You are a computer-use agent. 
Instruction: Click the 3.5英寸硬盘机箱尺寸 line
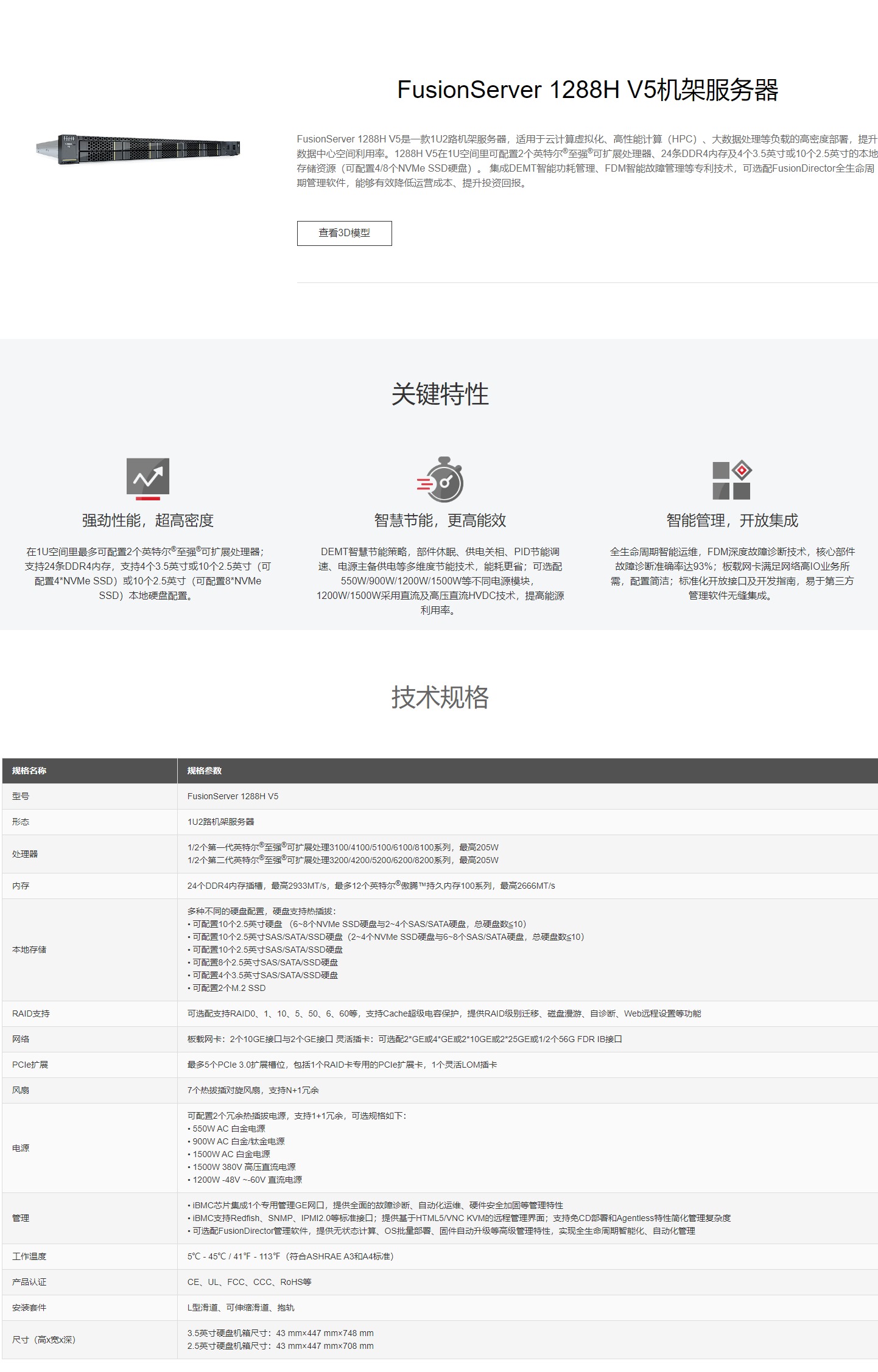[281, 1333]
